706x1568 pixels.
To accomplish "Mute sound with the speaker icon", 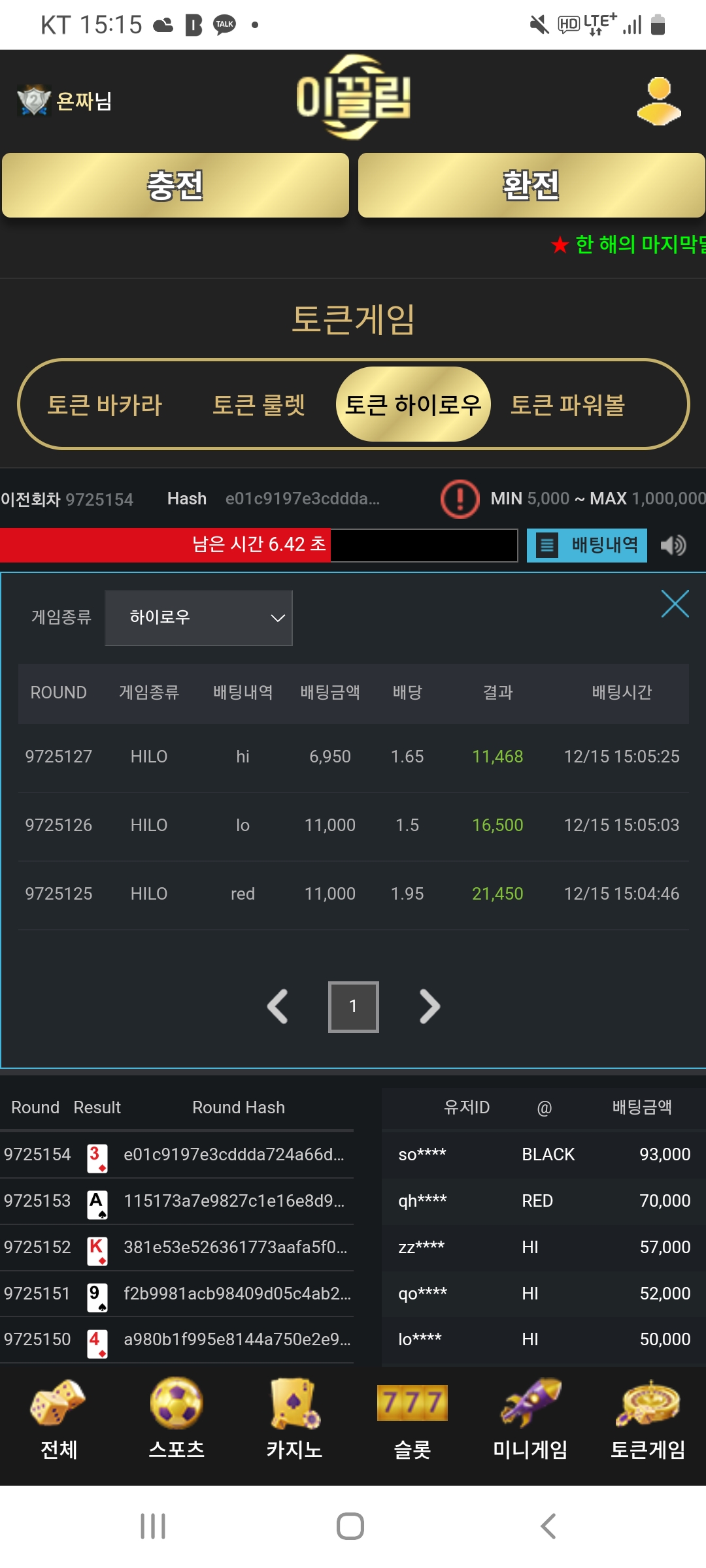I will (673, 545).
